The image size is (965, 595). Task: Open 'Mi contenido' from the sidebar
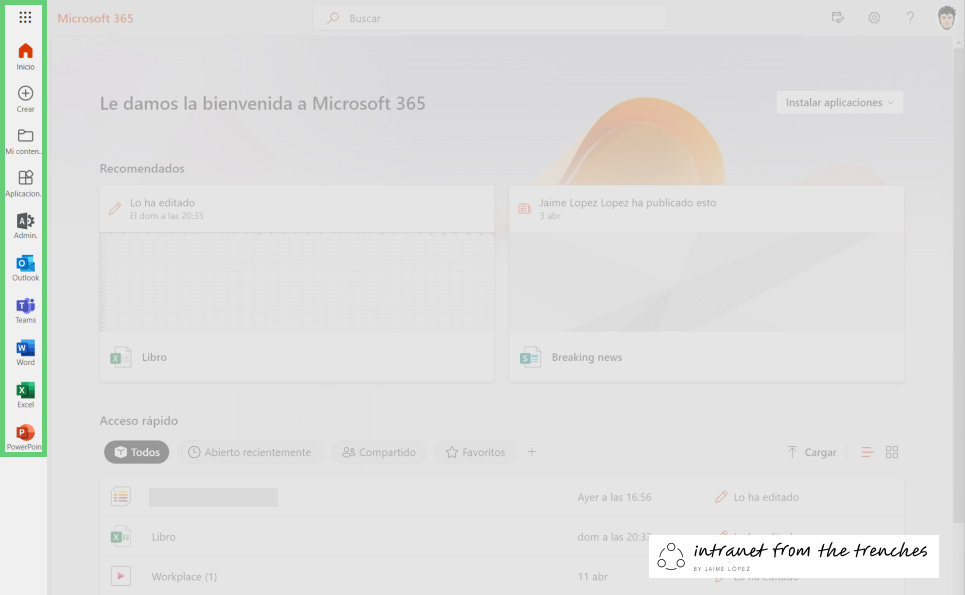coord(24,140)
